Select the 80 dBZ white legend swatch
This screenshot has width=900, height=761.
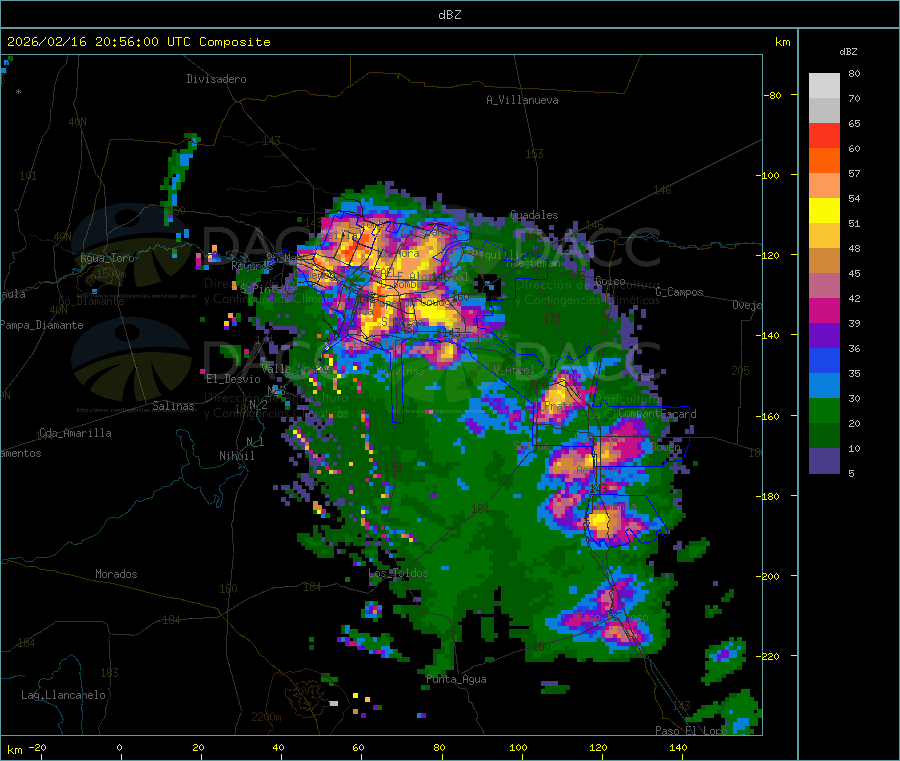click(824, 86)
